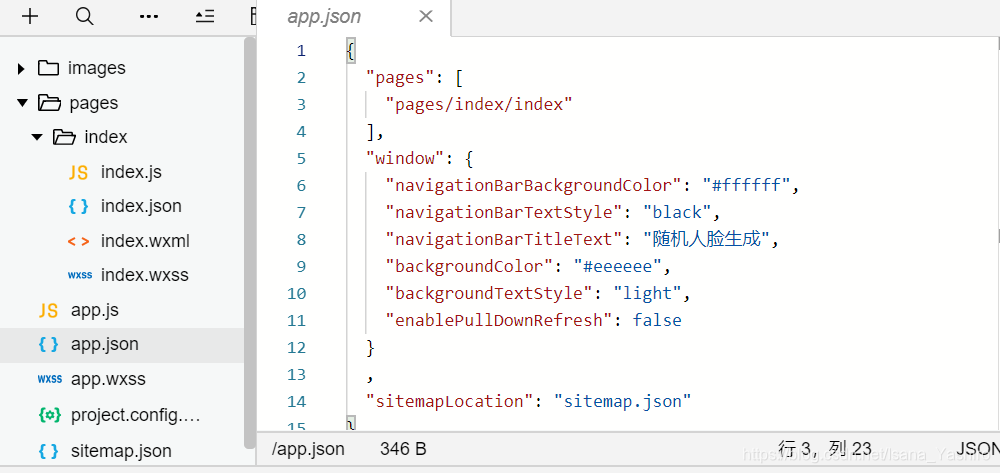Screen dimensions: 1000x473
Task: Open app.js in the file tree
Action: coord(95,310)
